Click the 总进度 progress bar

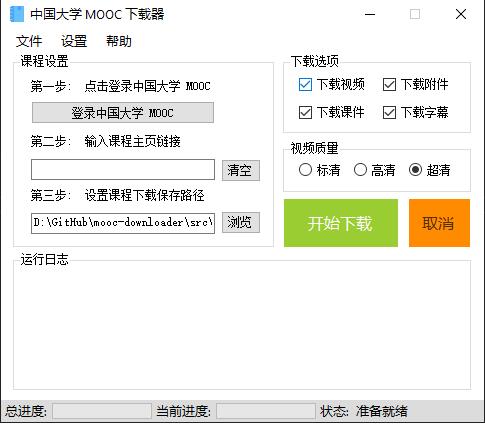point(102,411)
